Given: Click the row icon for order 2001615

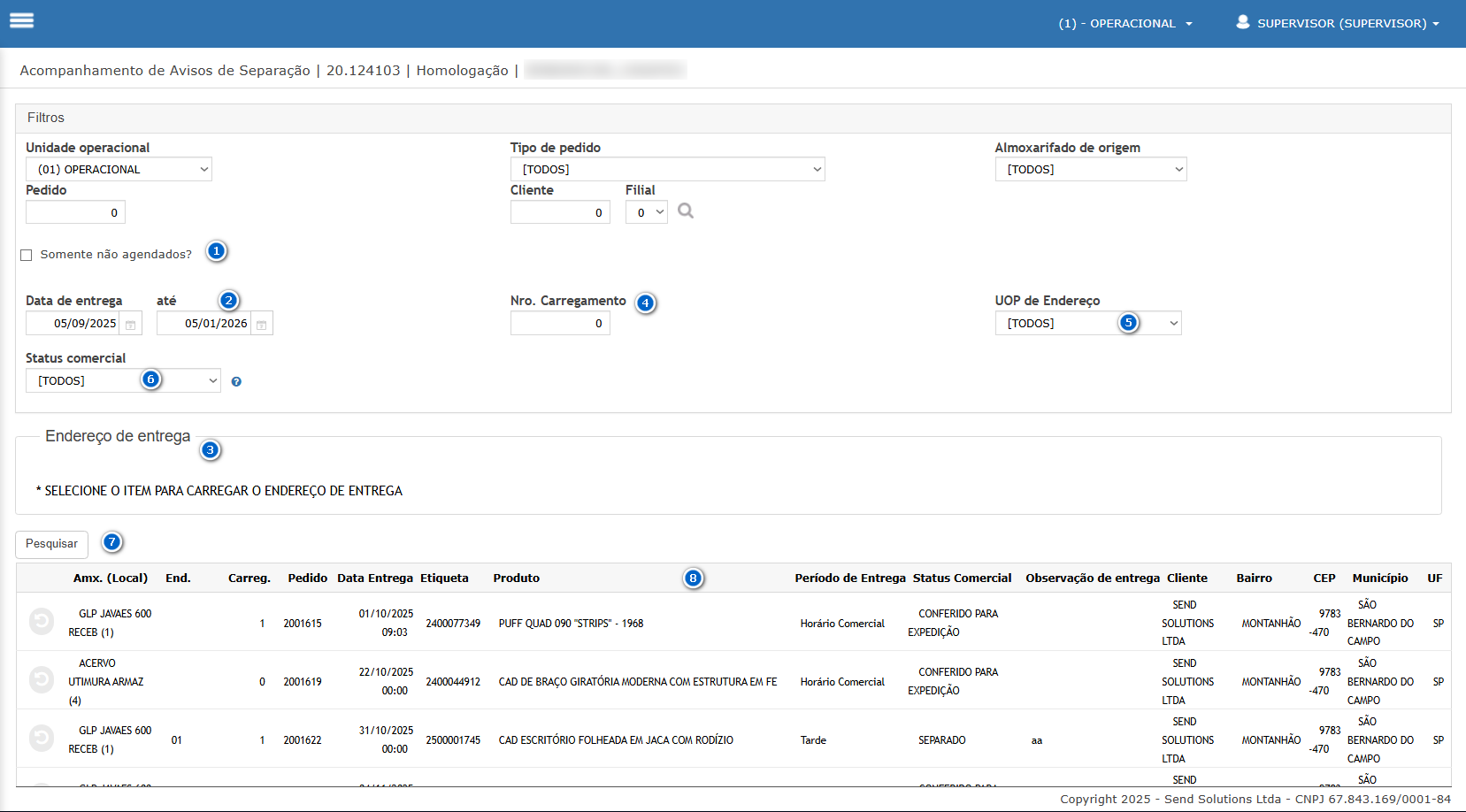Looking at the screenshot, I should (x=42, y=622).
